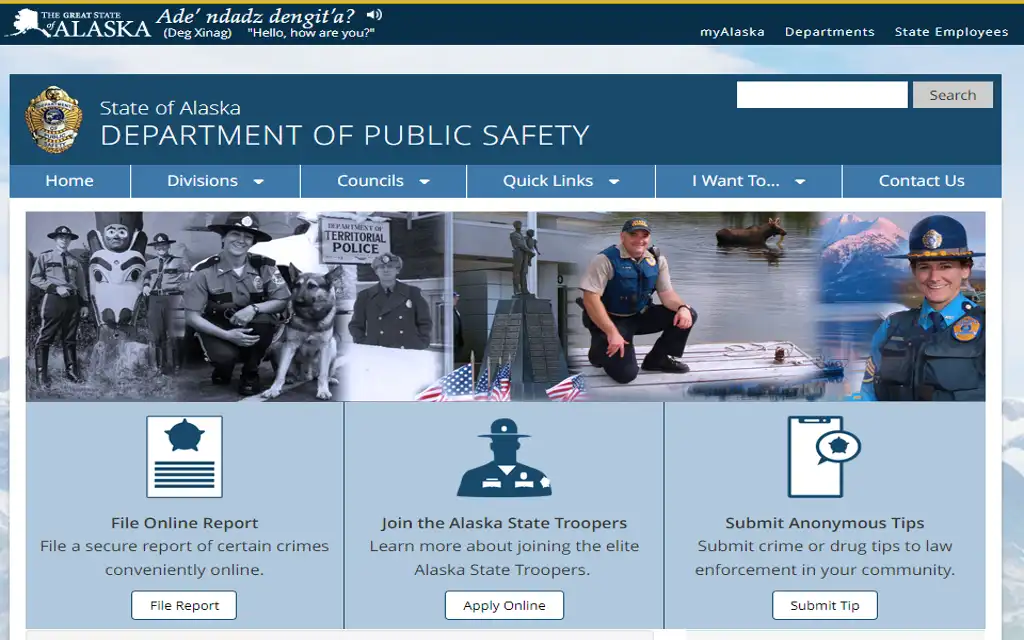The width and height of the screenshot is (1024, 640).
Task: Focus the site search text field
Action: 822,95
